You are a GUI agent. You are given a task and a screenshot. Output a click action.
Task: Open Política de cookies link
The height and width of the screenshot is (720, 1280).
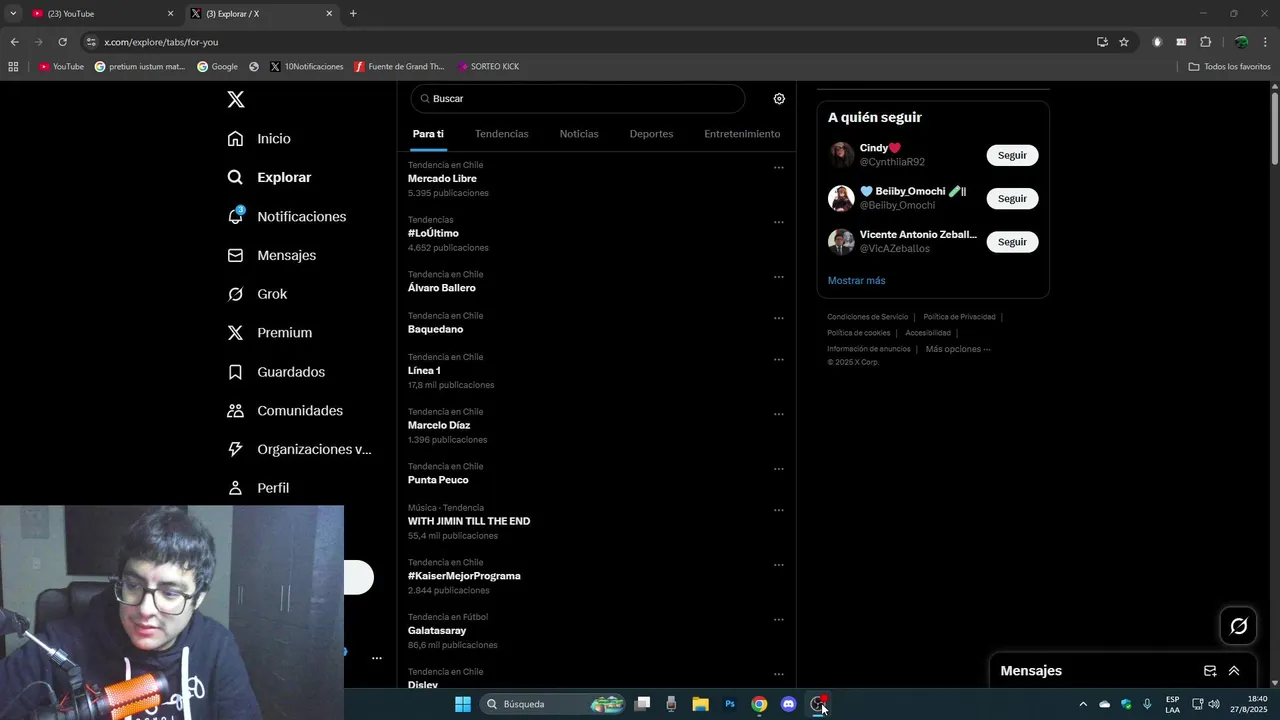click(858, 333)
